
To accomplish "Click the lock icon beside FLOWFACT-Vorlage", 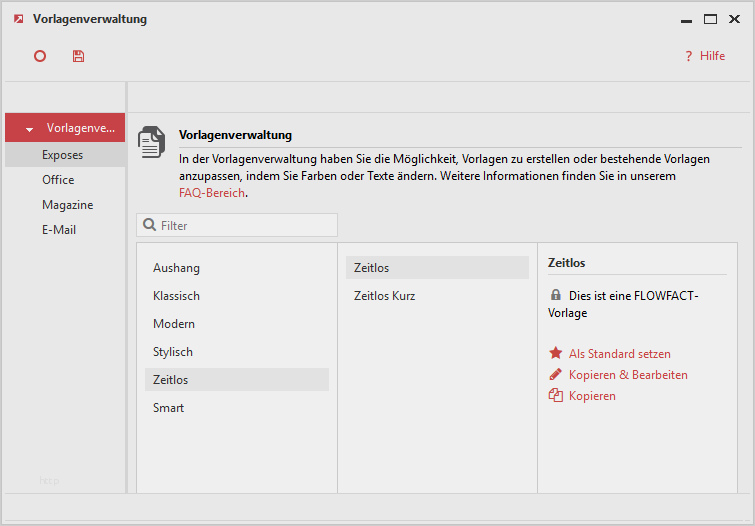I will [x=556, y=296].
